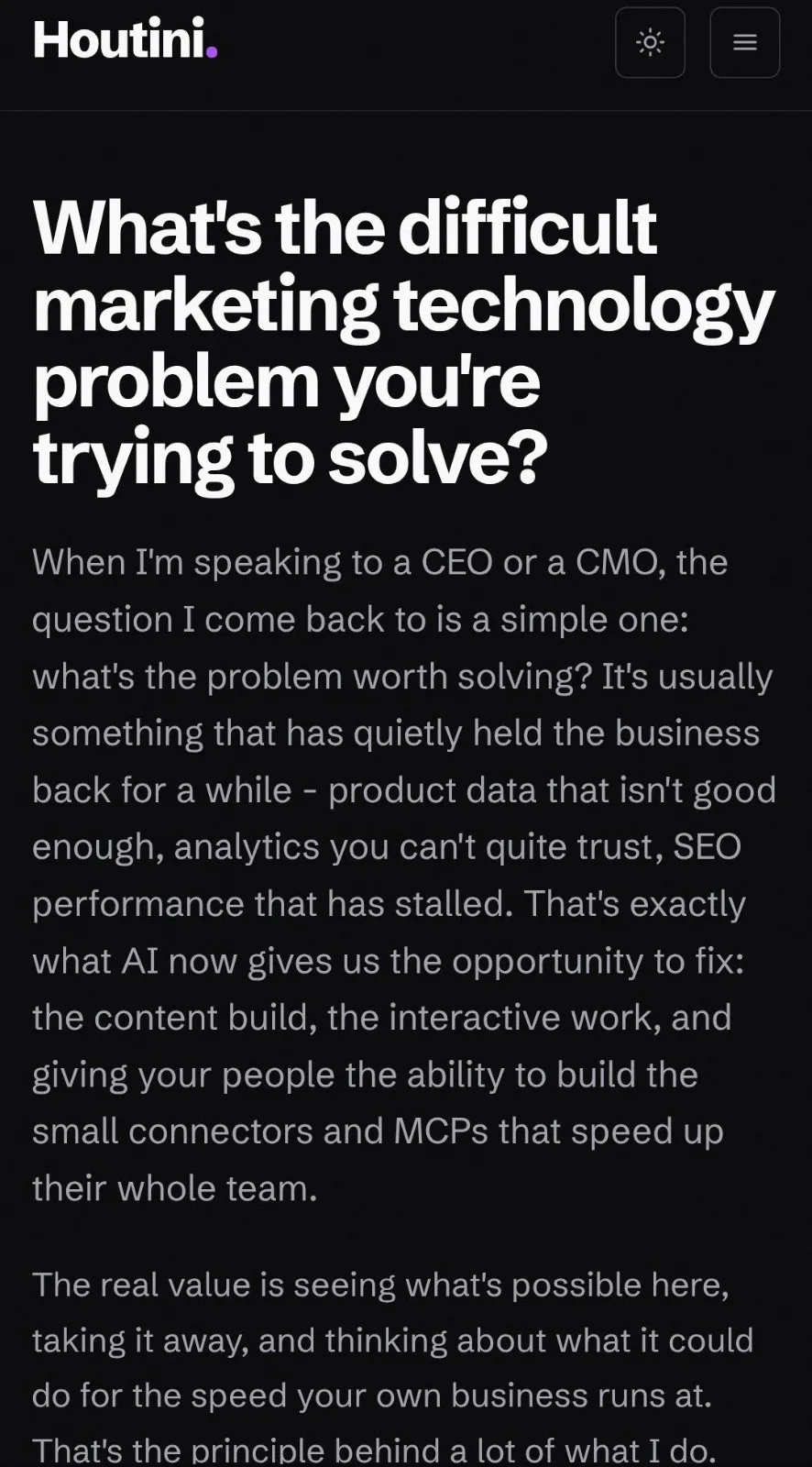
Task: Click the text "their whole team."
Action: [175, 1187]
